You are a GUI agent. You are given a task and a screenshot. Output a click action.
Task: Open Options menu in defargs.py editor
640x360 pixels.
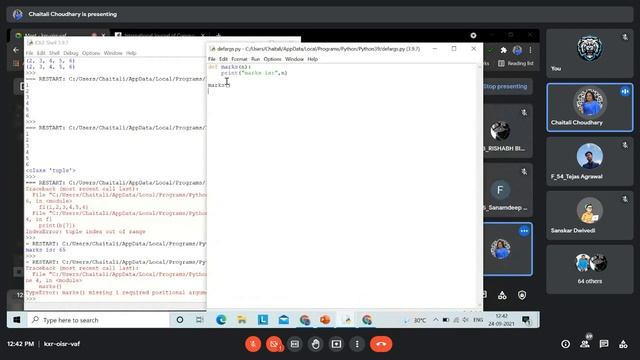(x=272, y=59)
